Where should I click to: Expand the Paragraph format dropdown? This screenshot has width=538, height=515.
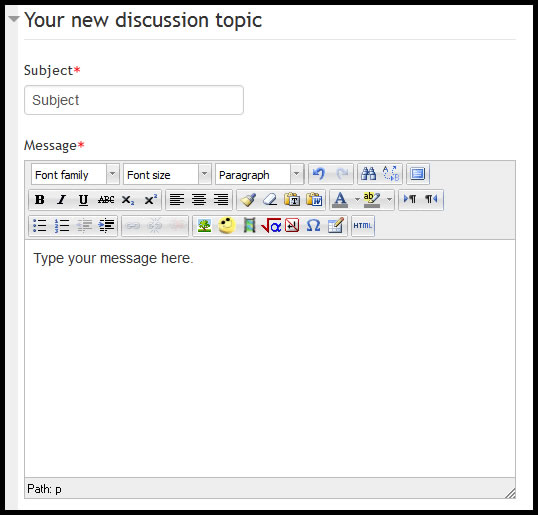(x=259, y=174)
